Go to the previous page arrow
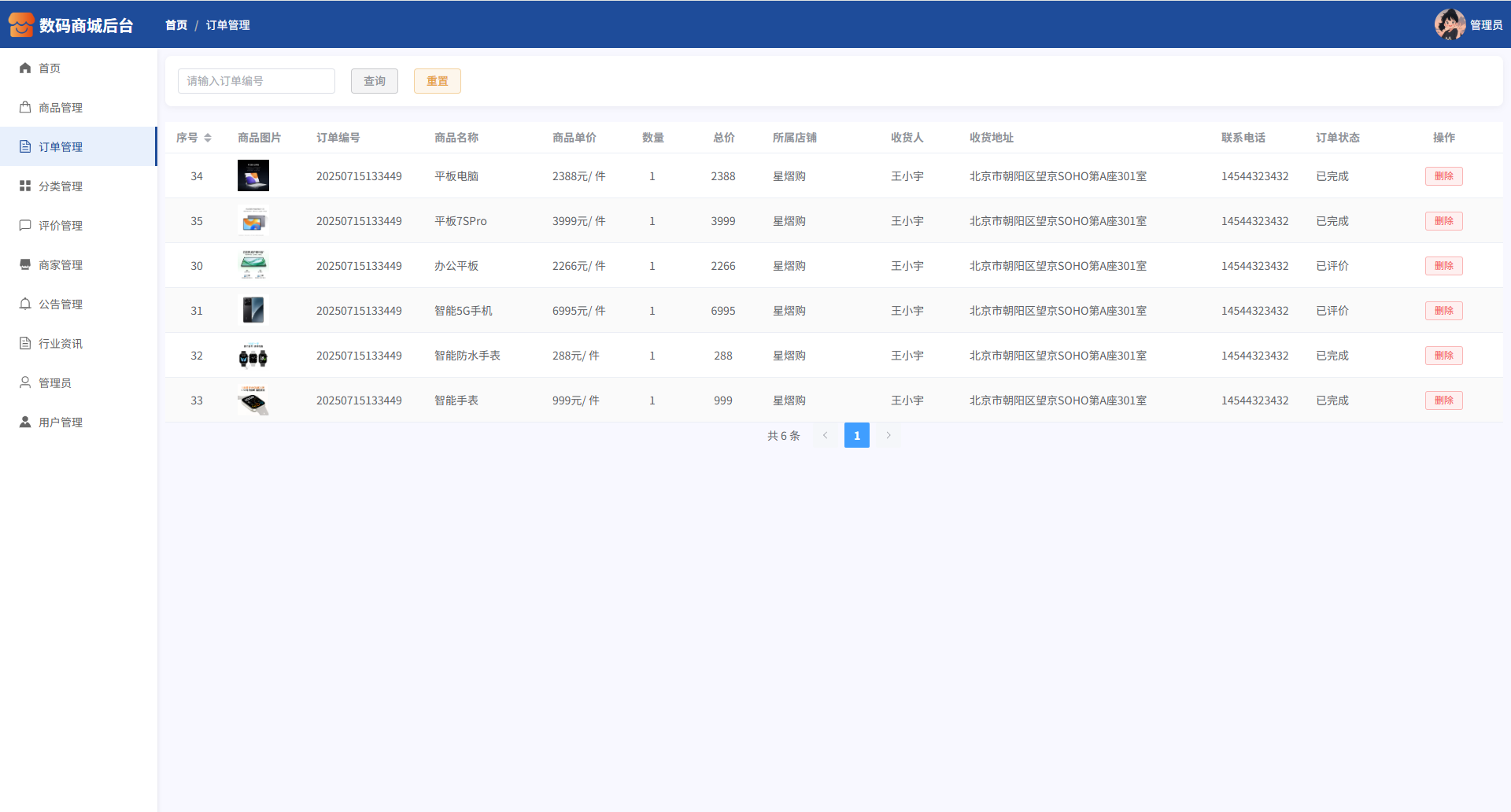 (x=826, y=435)
